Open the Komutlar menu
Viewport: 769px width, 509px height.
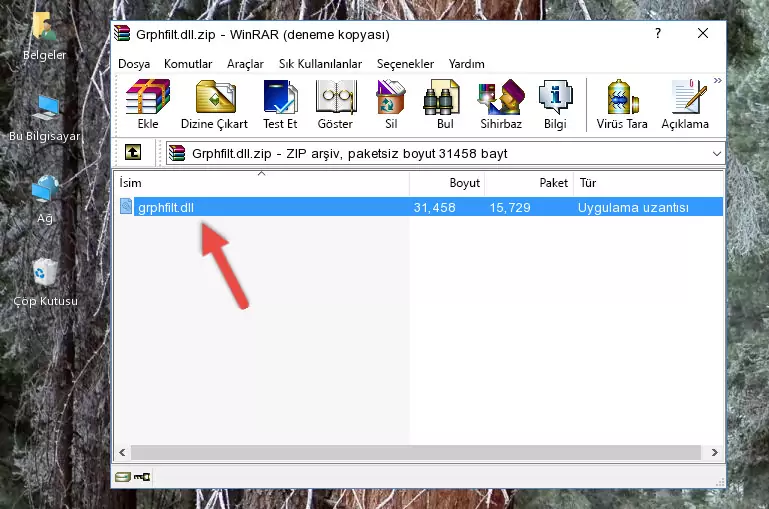point(188,64)
